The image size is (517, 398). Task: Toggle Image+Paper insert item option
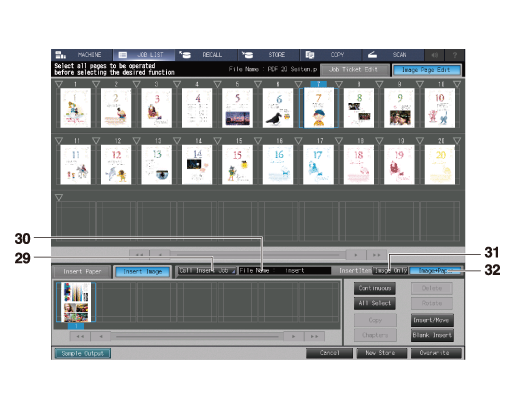click(x=435, y=271)
